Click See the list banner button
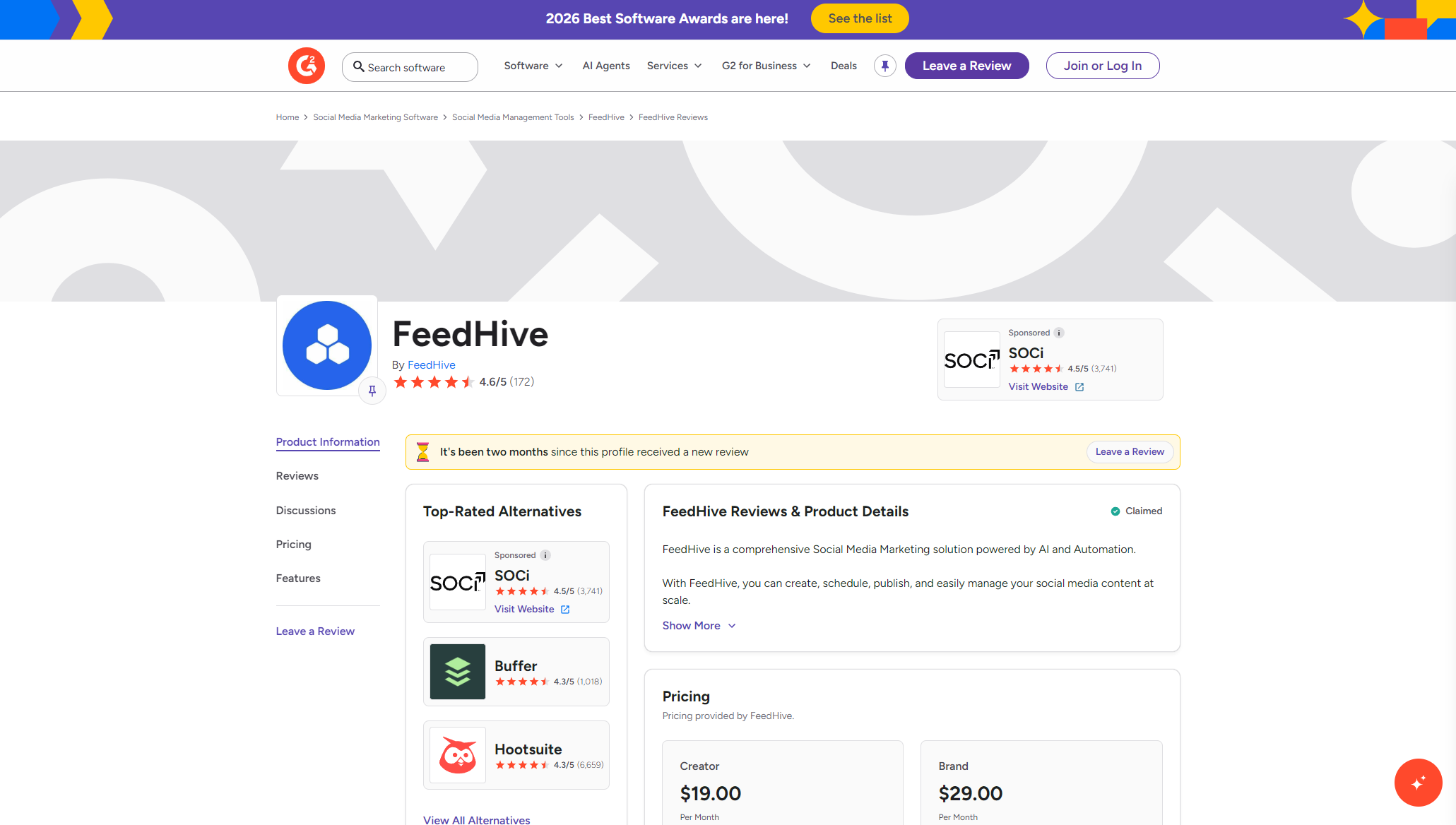 point(859,18)
